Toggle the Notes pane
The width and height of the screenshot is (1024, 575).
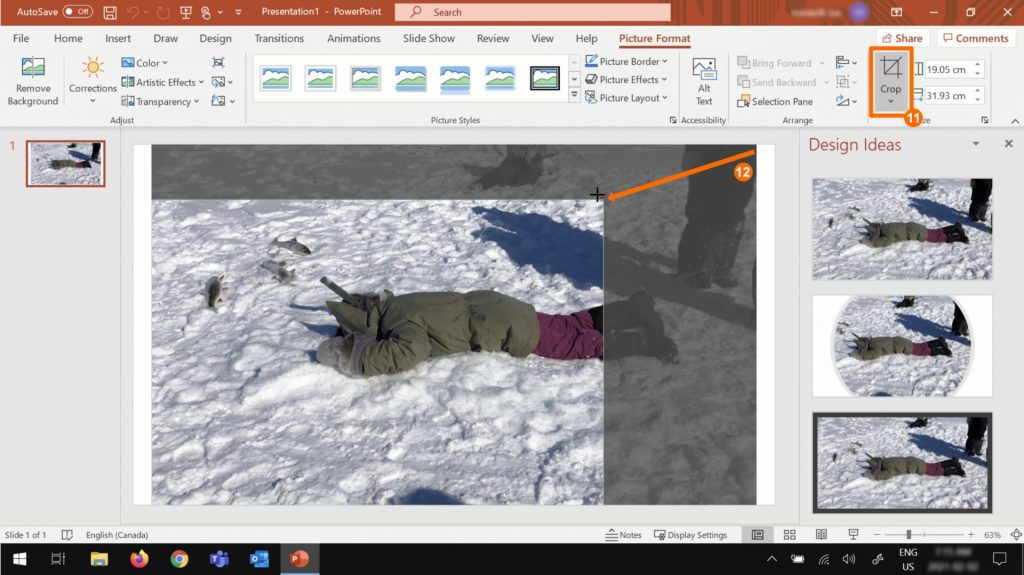[624, 535]
